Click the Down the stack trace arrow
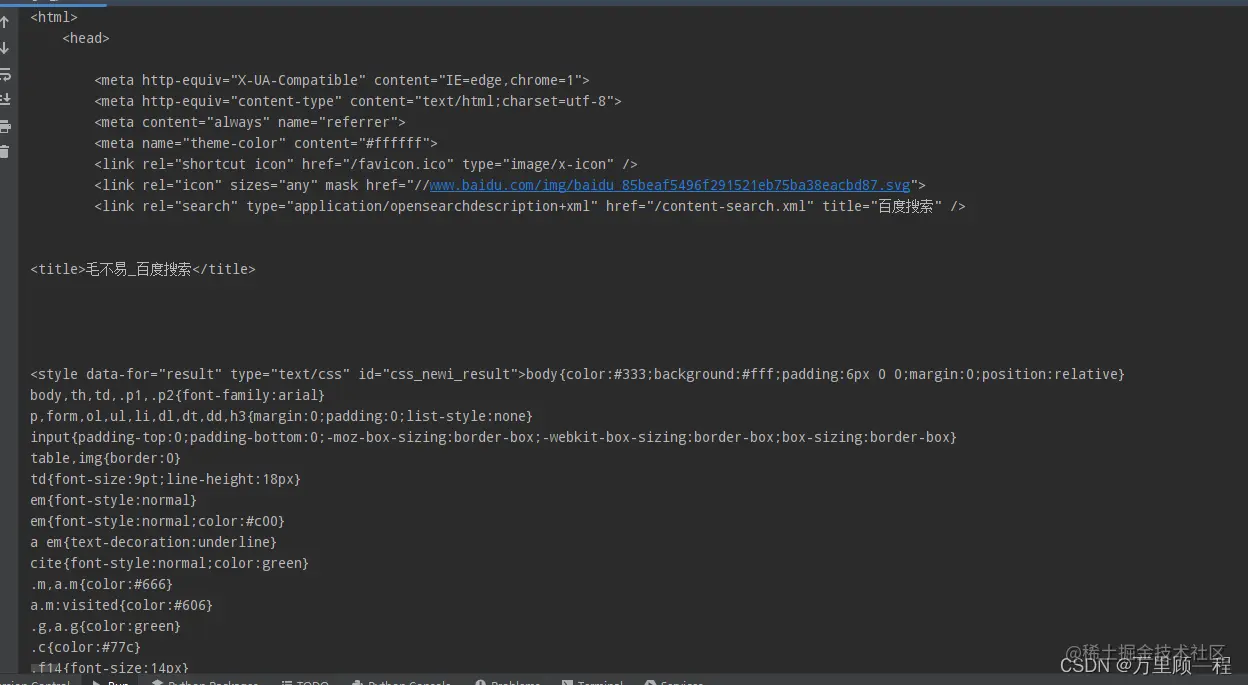1248x685 pixels. point(5,48)
